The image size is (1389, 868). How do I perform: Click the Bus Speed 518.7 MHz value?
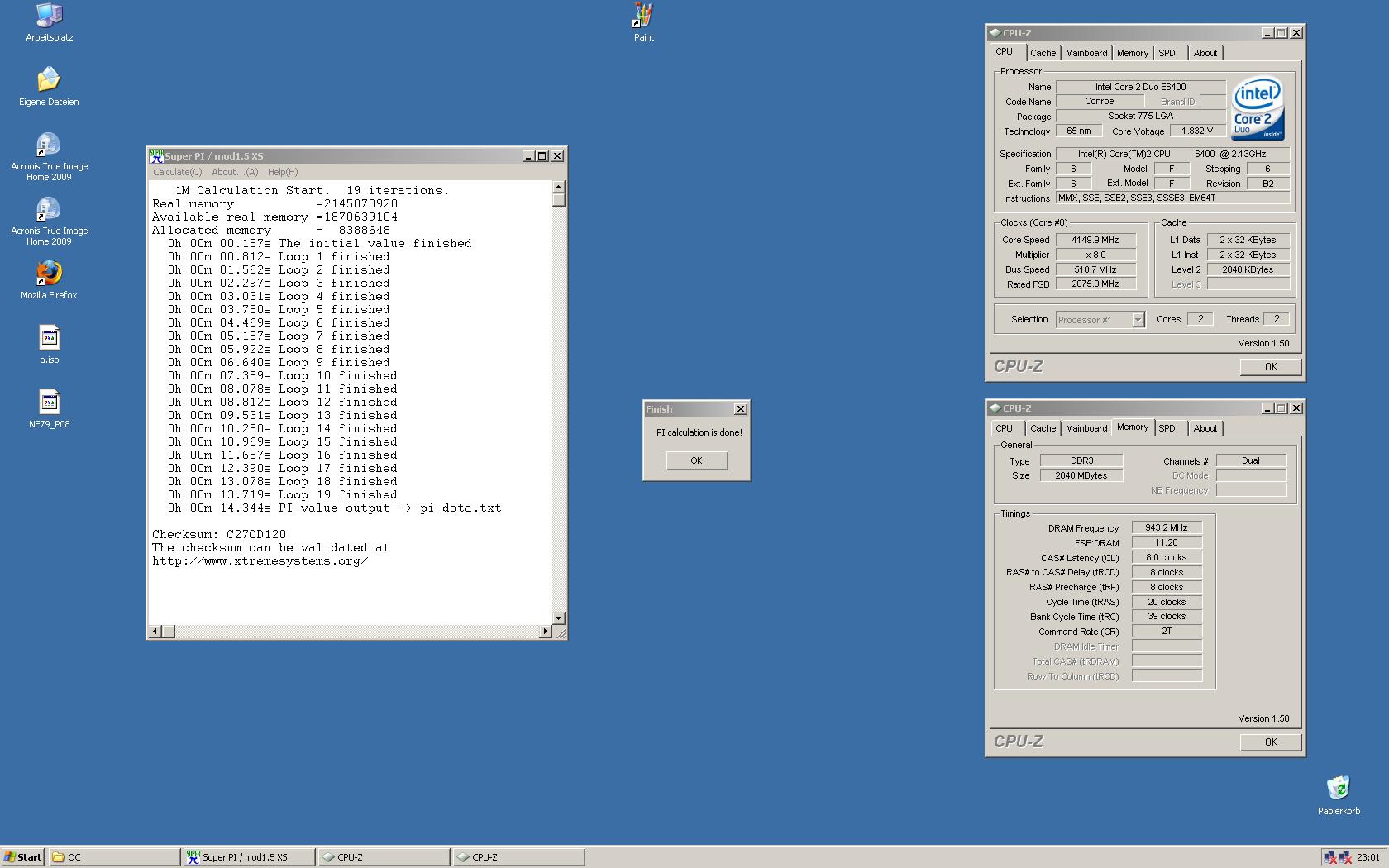tap(1095, 269)
